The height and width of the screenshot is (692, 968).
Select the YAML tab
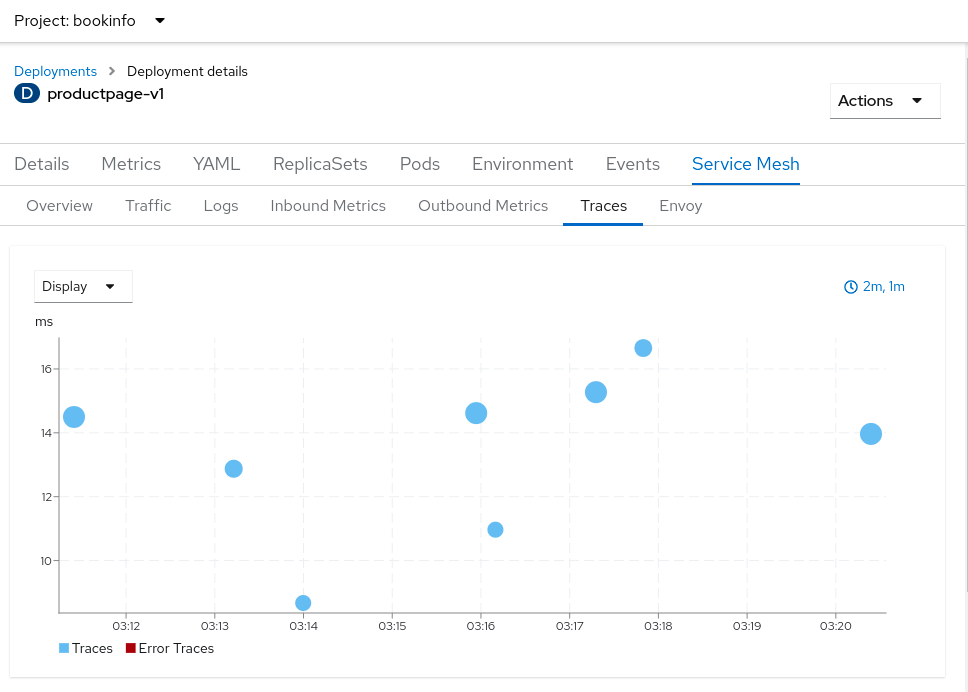(216, 164)
